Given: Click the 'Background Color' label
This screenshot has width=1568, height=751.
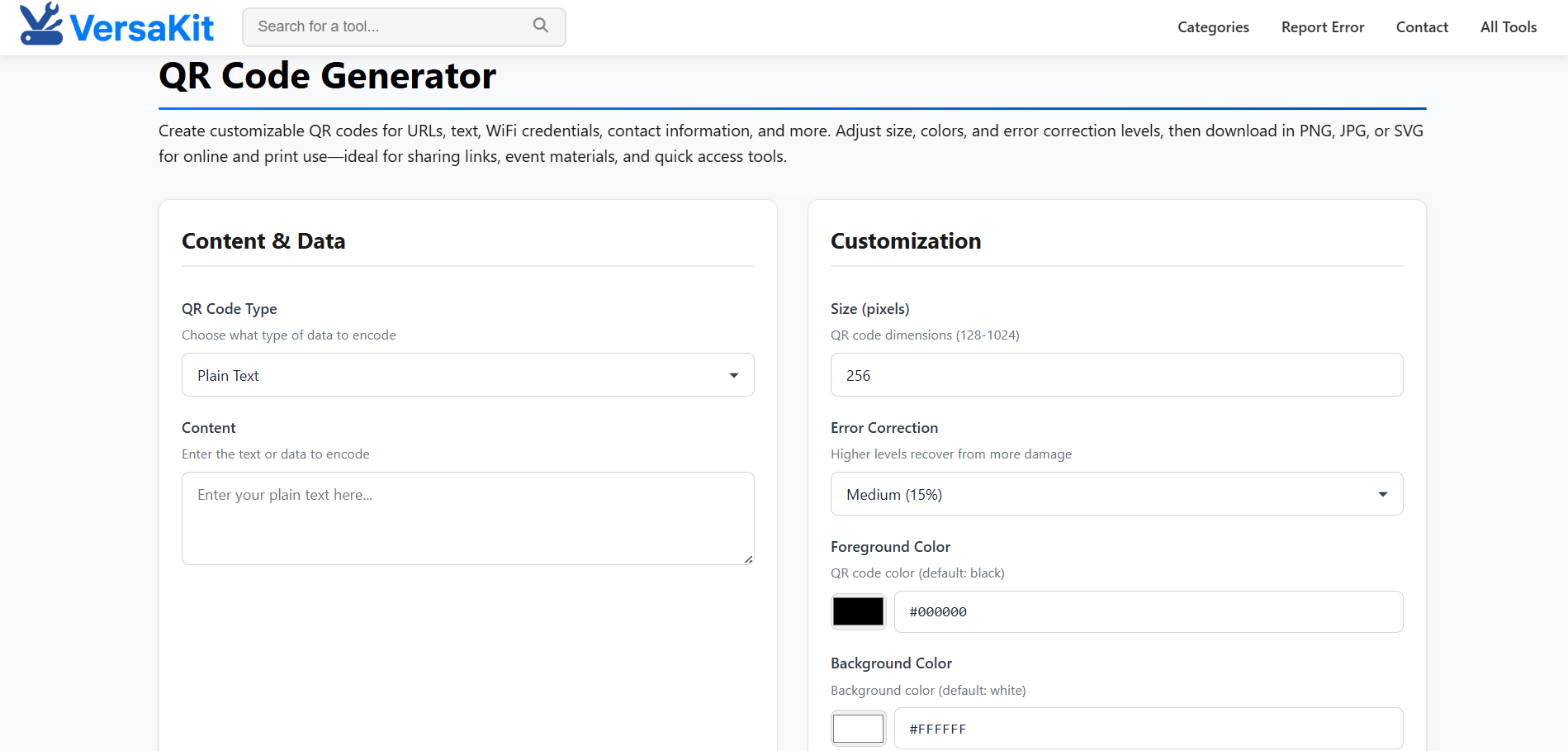Looking at the screenshot, I should tap(891, 663).
